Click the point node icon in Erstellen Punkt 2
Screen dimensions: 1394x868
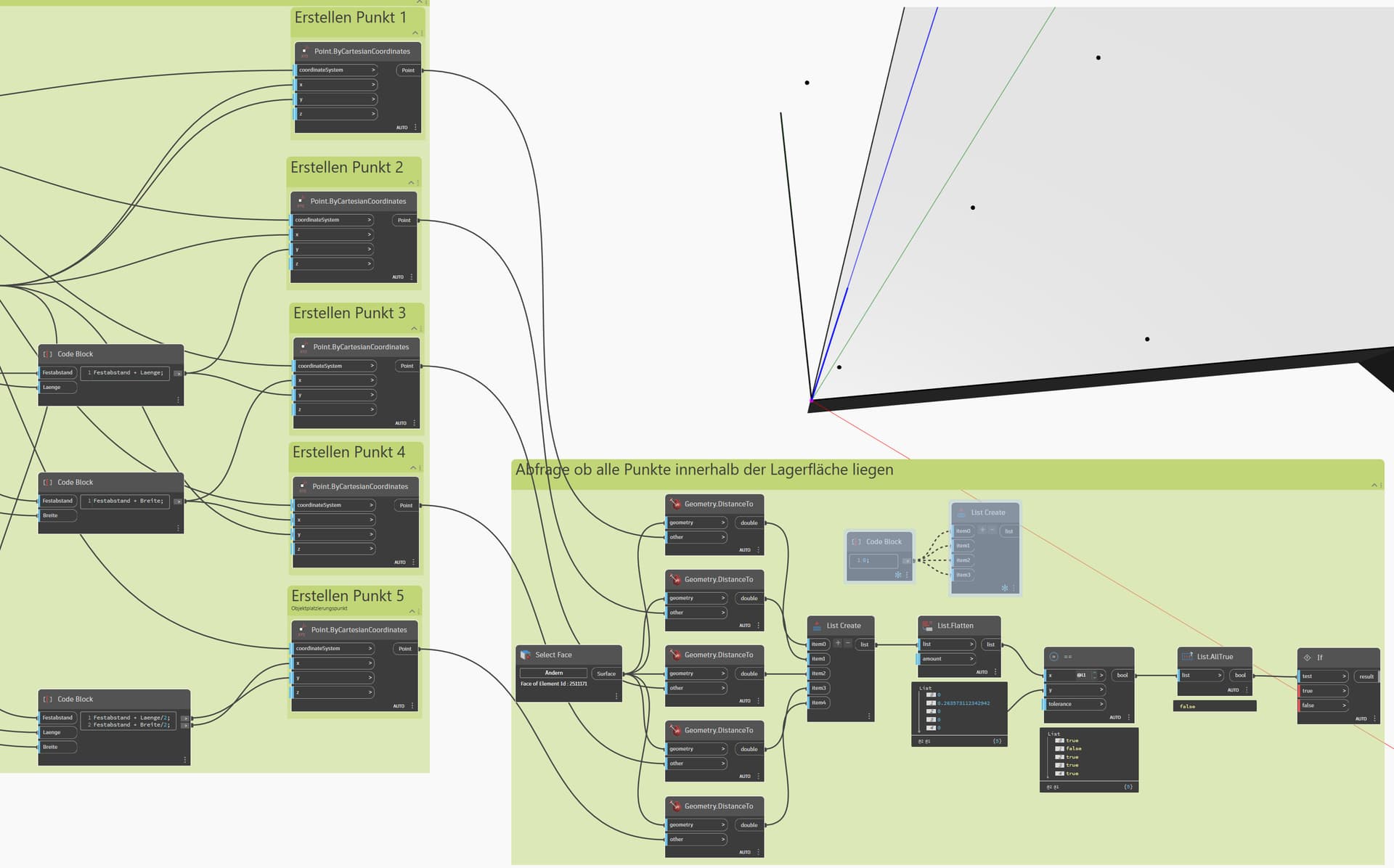coord(301,202)
